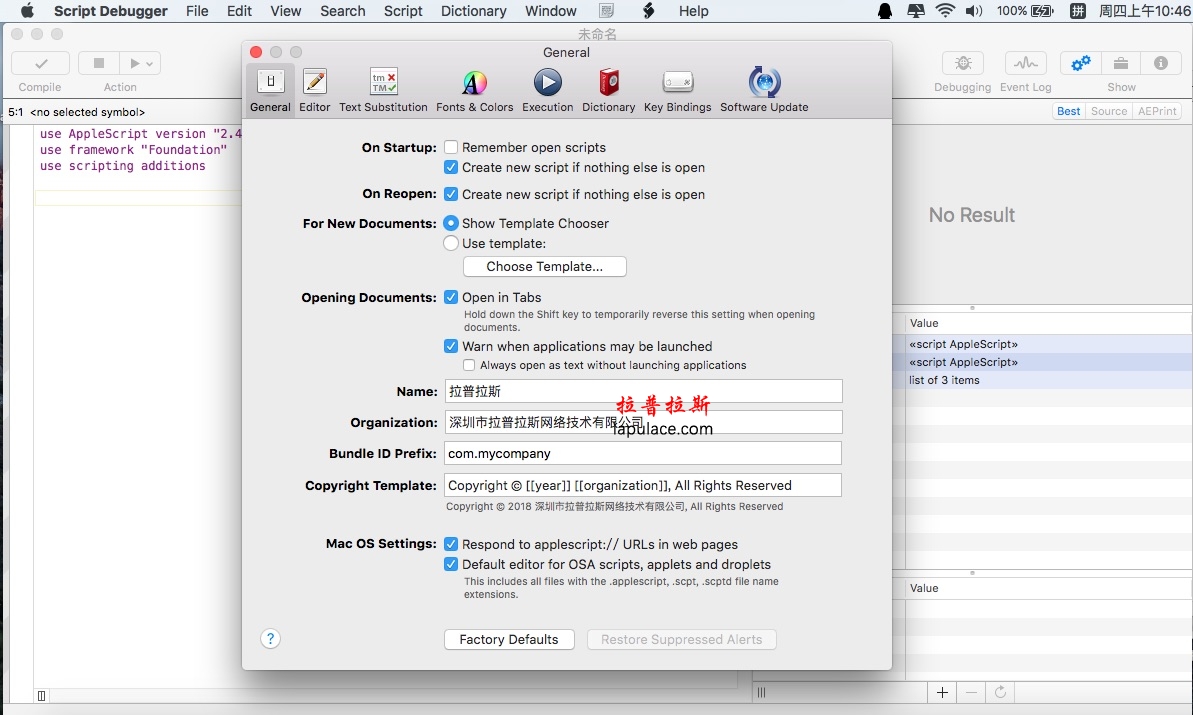Switch result view to Source

[1109, 111]
